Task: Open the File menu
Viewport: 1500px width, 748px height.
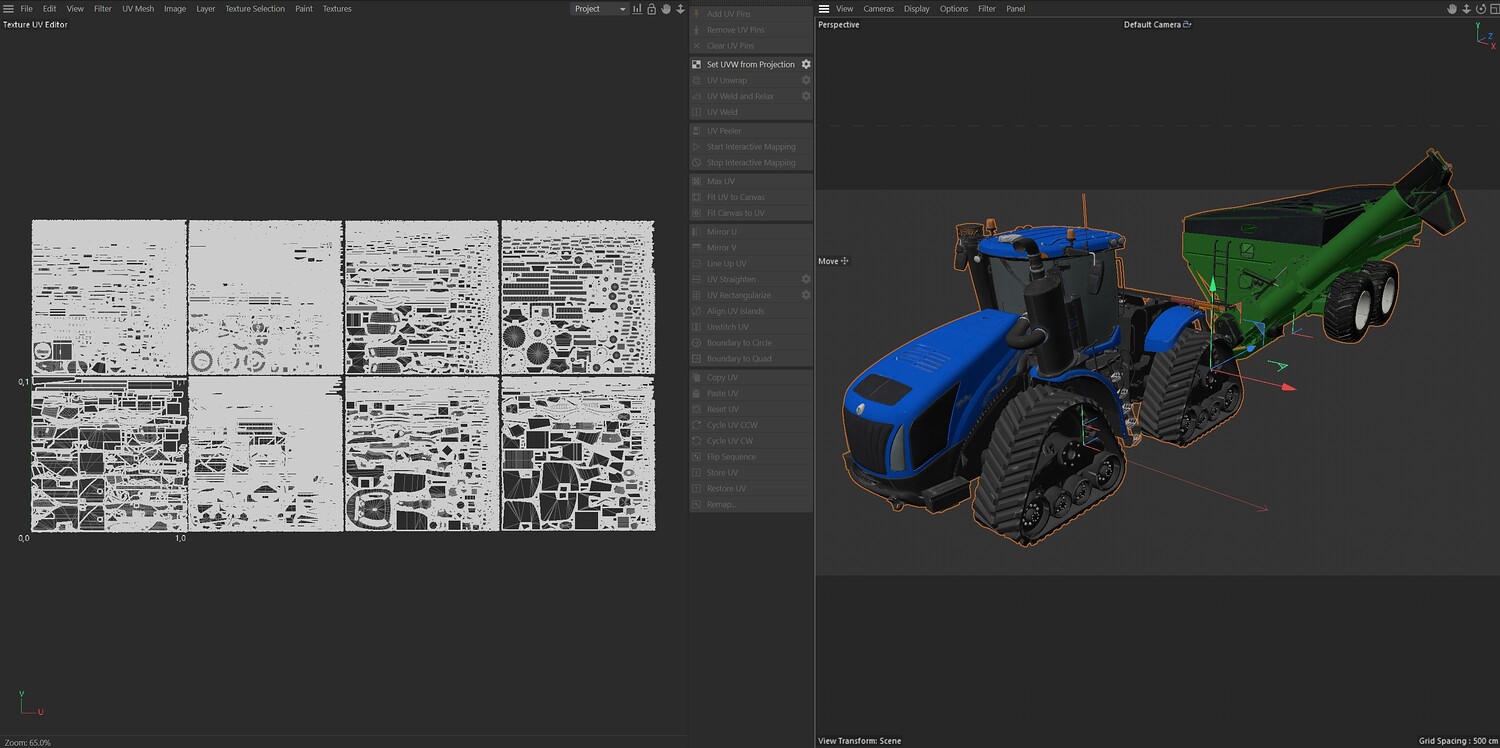Action: pyautogui.click(x=26, y=9)
